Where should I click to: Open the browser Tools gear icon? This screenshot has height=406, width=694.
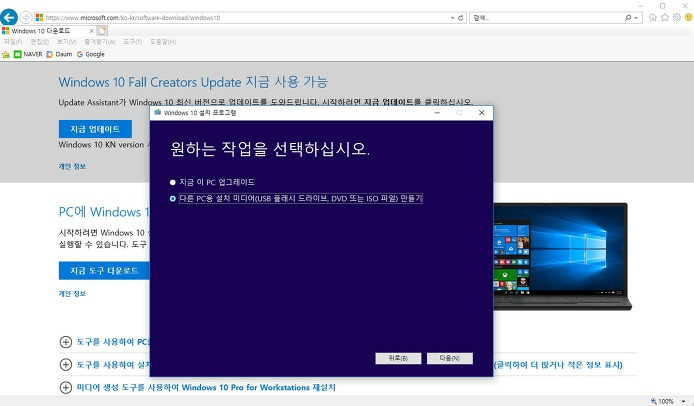[x=676, y=17]
